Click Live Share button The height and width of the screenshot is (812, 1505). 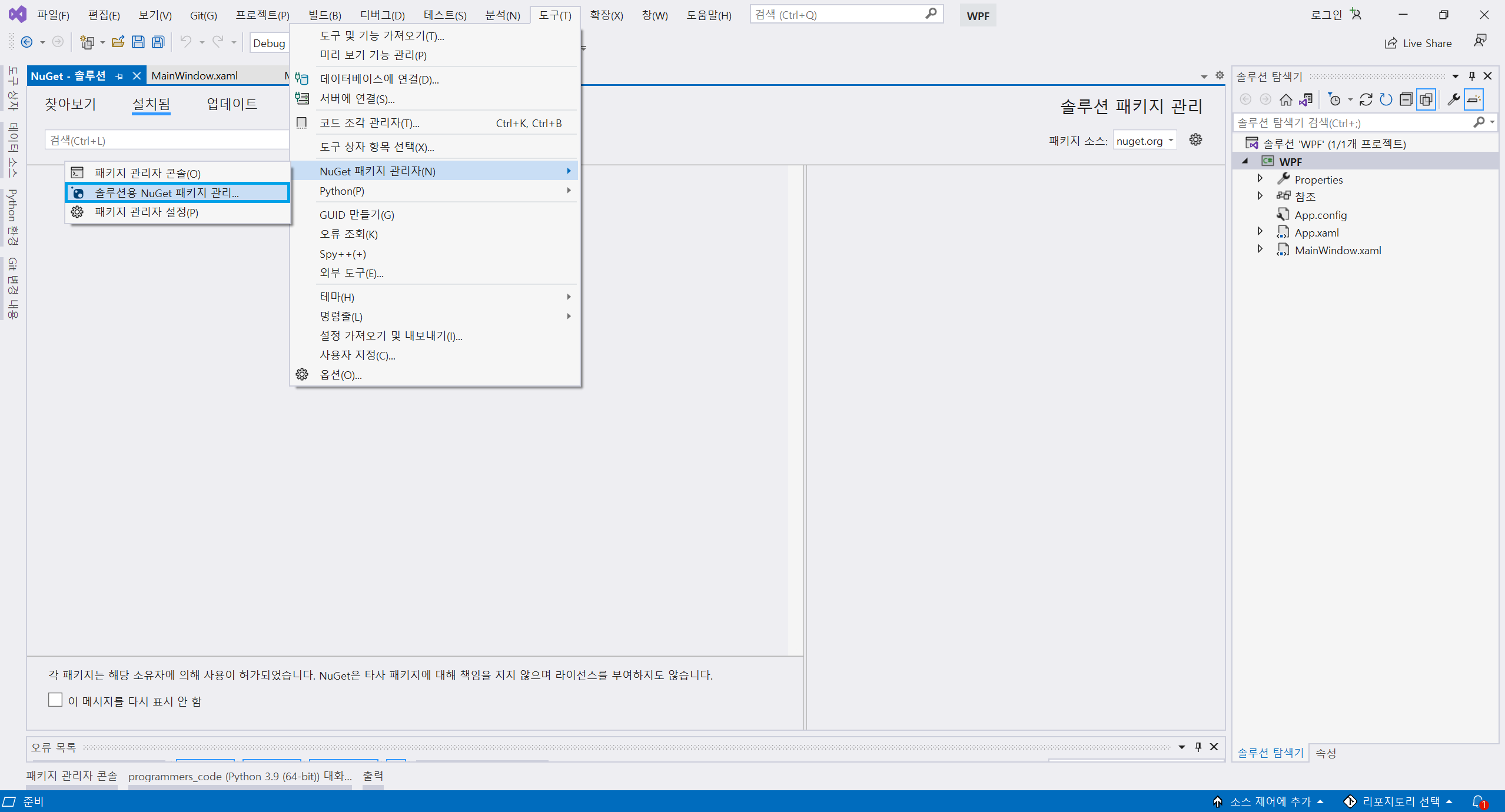[x=1418, y=43]
